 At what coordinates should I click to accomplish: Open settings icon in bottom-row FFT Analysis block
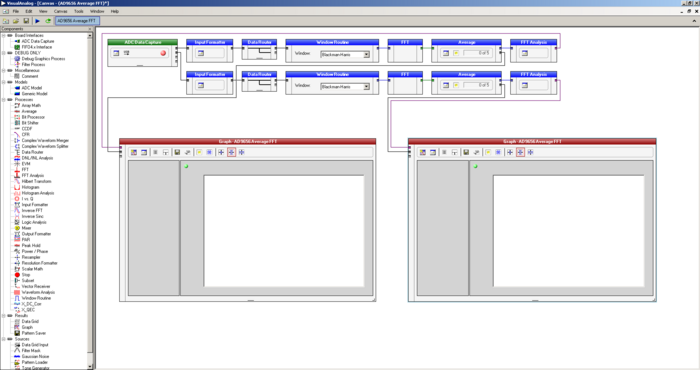point(525,85)
